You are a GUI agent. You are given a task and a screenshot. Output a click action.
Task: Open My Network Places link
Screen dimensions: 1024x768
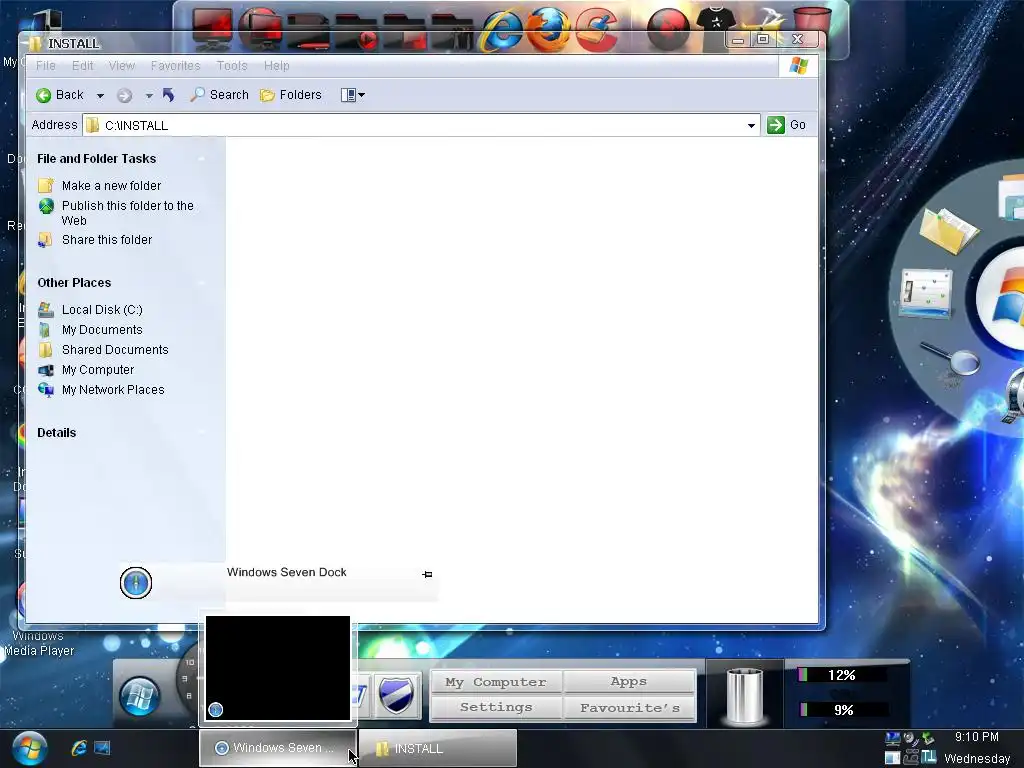pyautogui.click(x=113, y=390)
